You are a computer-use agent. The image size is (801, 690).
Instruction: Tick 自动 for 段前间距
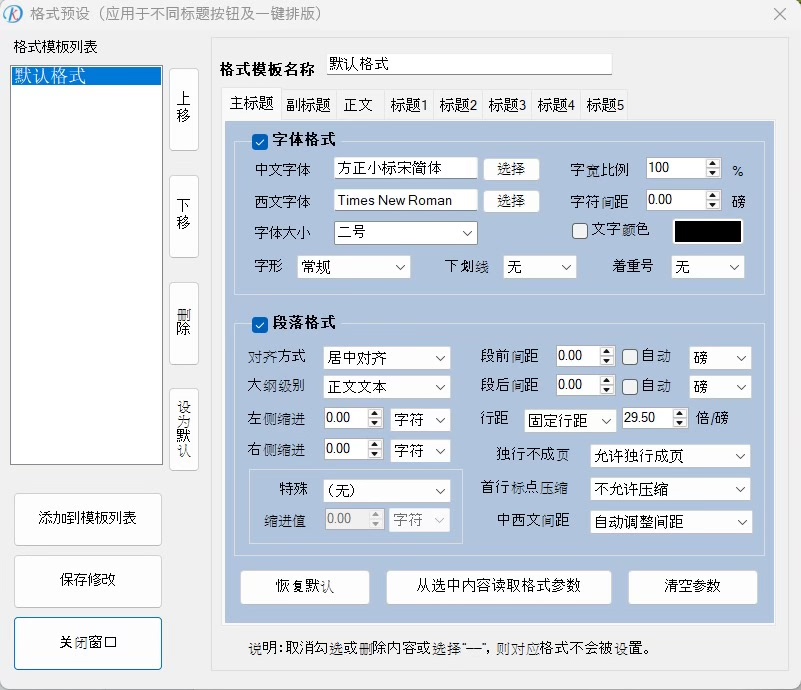(x=629, y=357)
